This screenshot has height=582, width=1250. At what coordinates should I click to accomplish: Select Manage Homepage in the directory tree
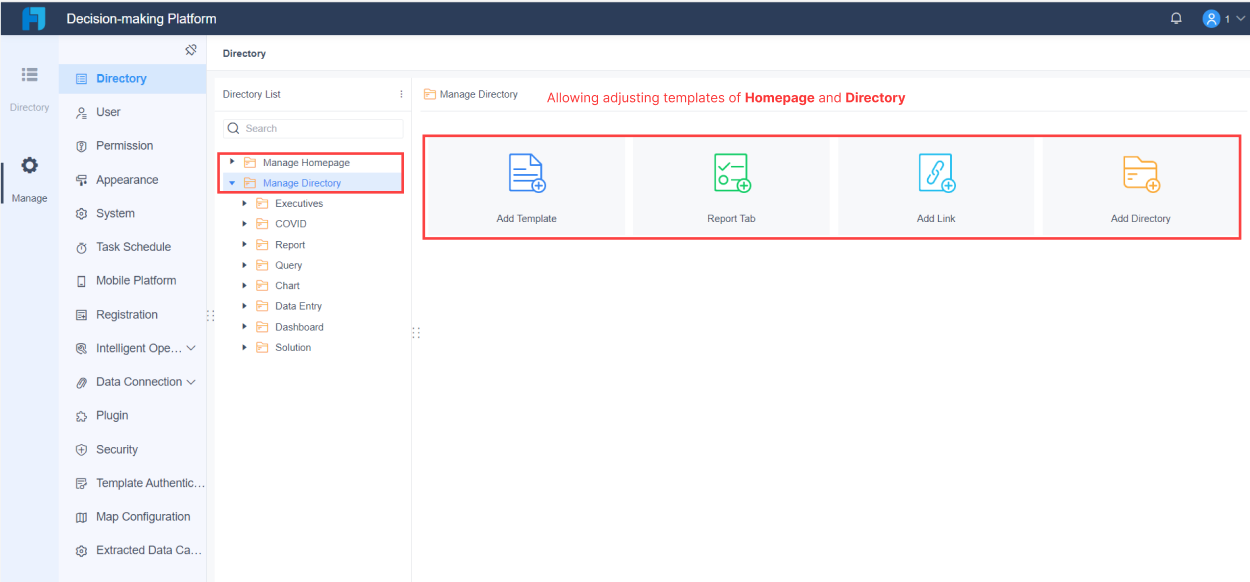pyautogui.click(x=305, y=161)
